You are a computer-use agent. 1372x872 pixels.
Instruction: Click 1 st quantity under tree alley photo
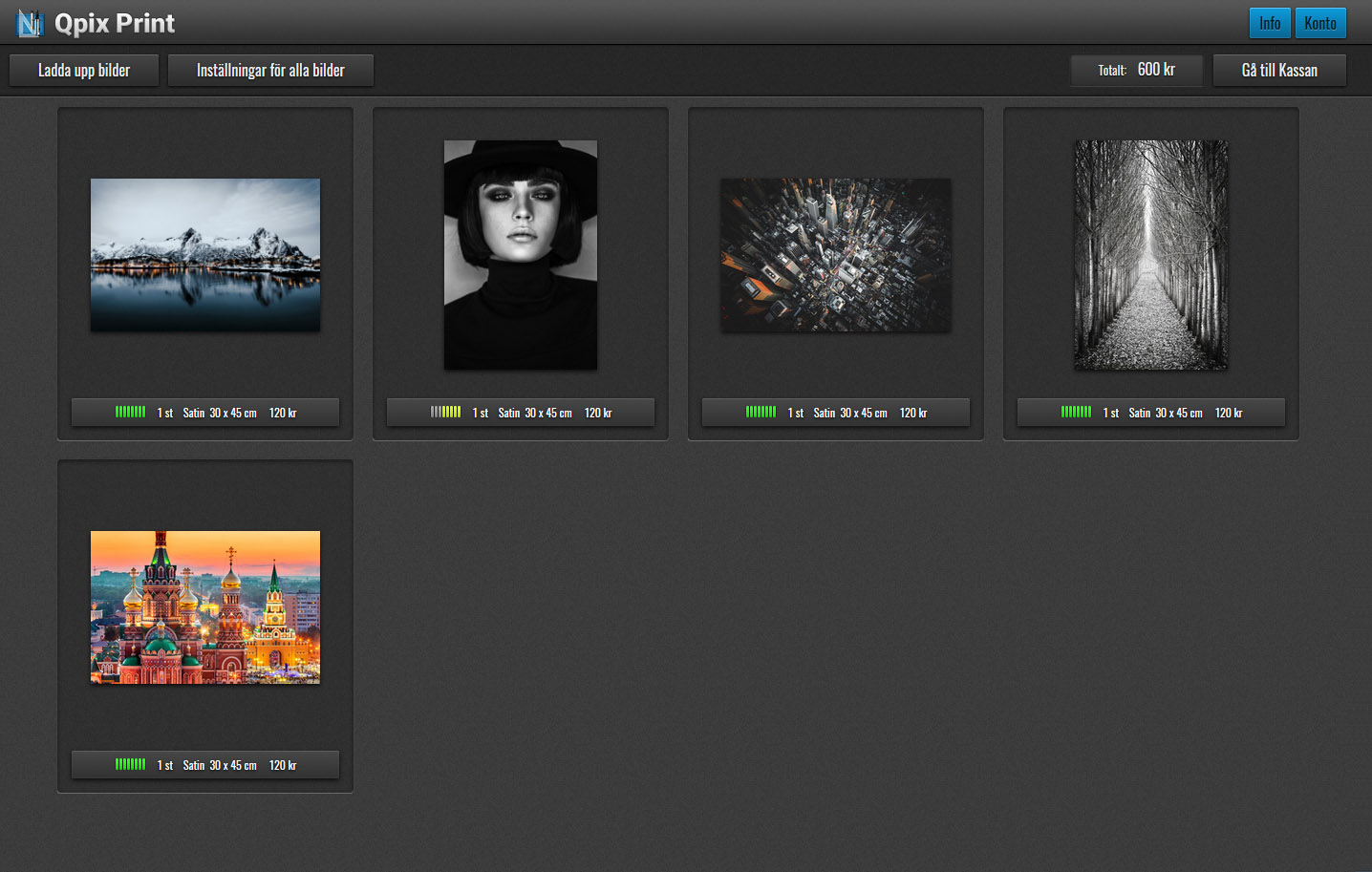pos(1111,413)
